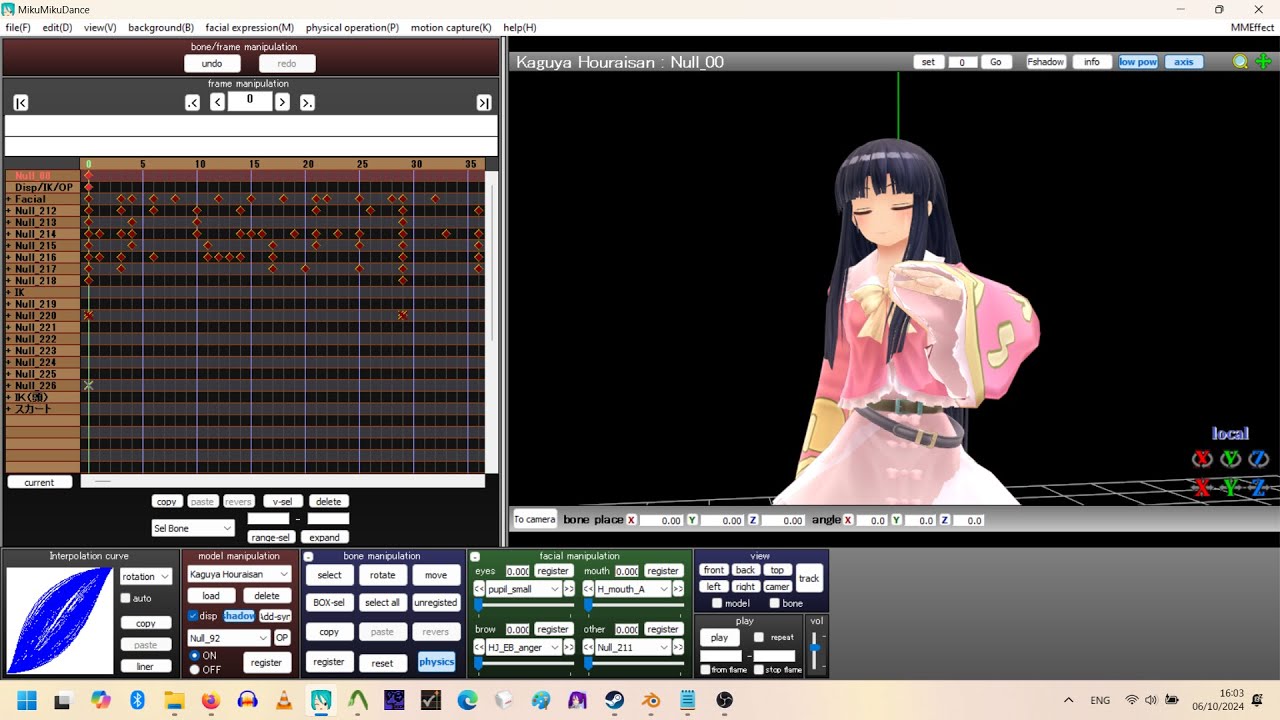
Task: Click the yellow magnifier zoom icon in viewport
Action: coord(1240,62)
